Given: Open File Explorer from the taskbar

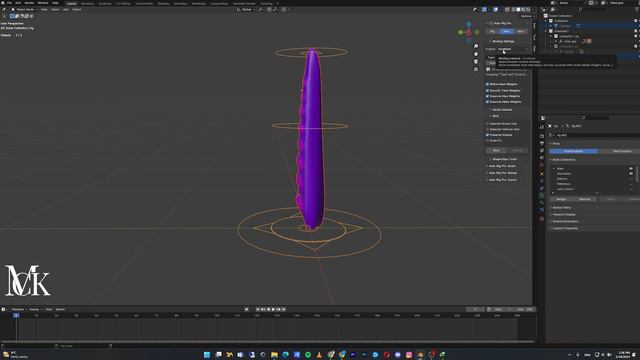Looking at the screenshot, I should click(274, 355).
